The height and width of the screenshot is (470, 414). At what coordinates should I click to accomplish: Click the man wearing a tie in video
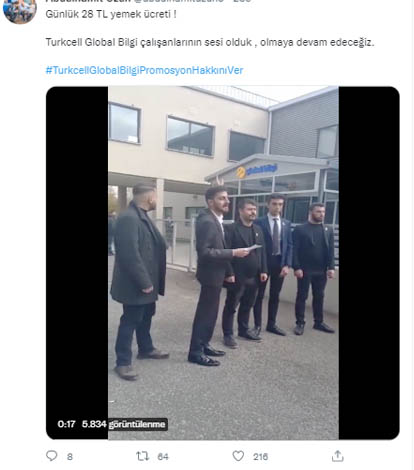[275, 265]
